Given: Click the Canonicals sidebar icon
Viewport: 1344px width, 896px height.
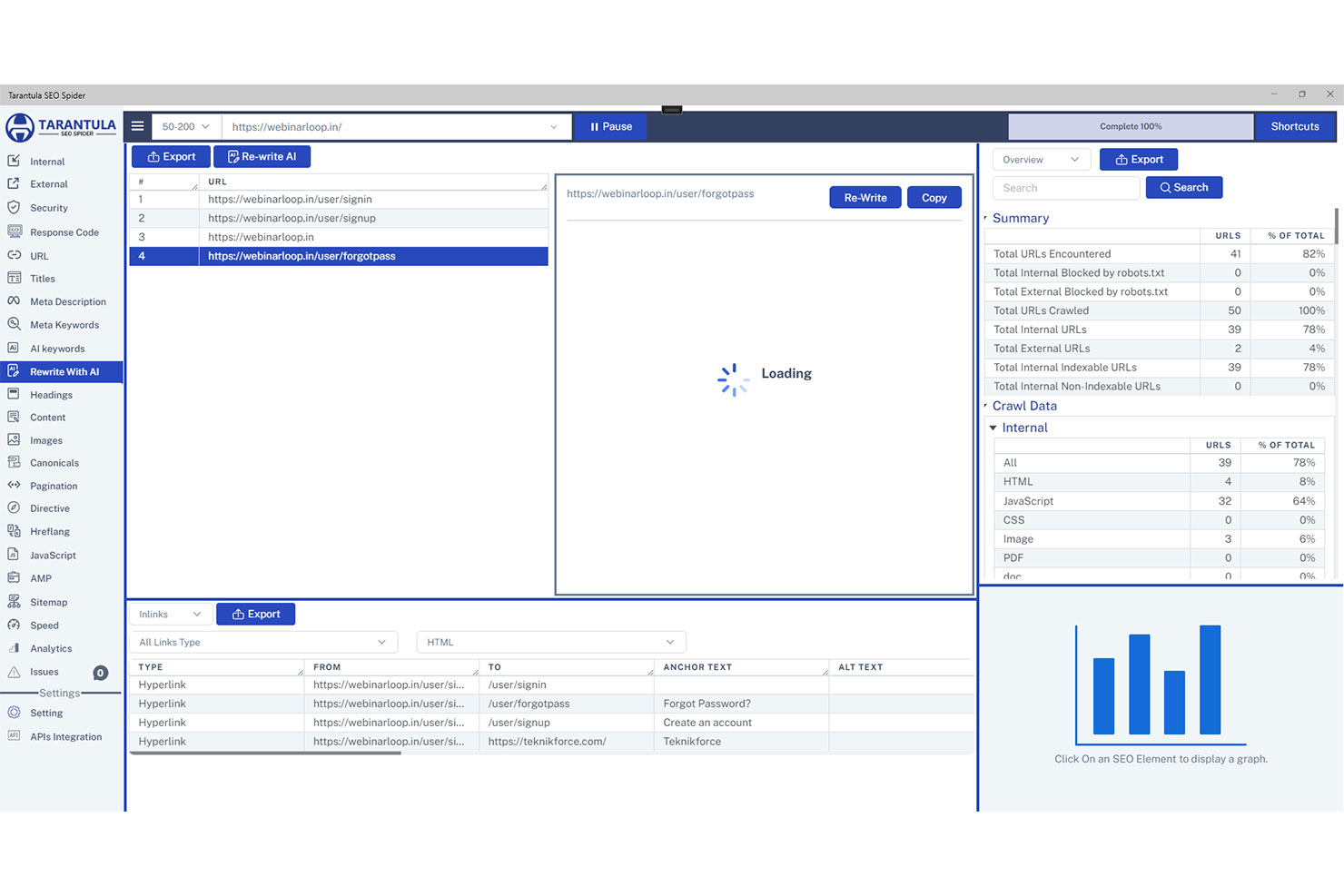Looking at the screenshot, I should pos(14,462).
